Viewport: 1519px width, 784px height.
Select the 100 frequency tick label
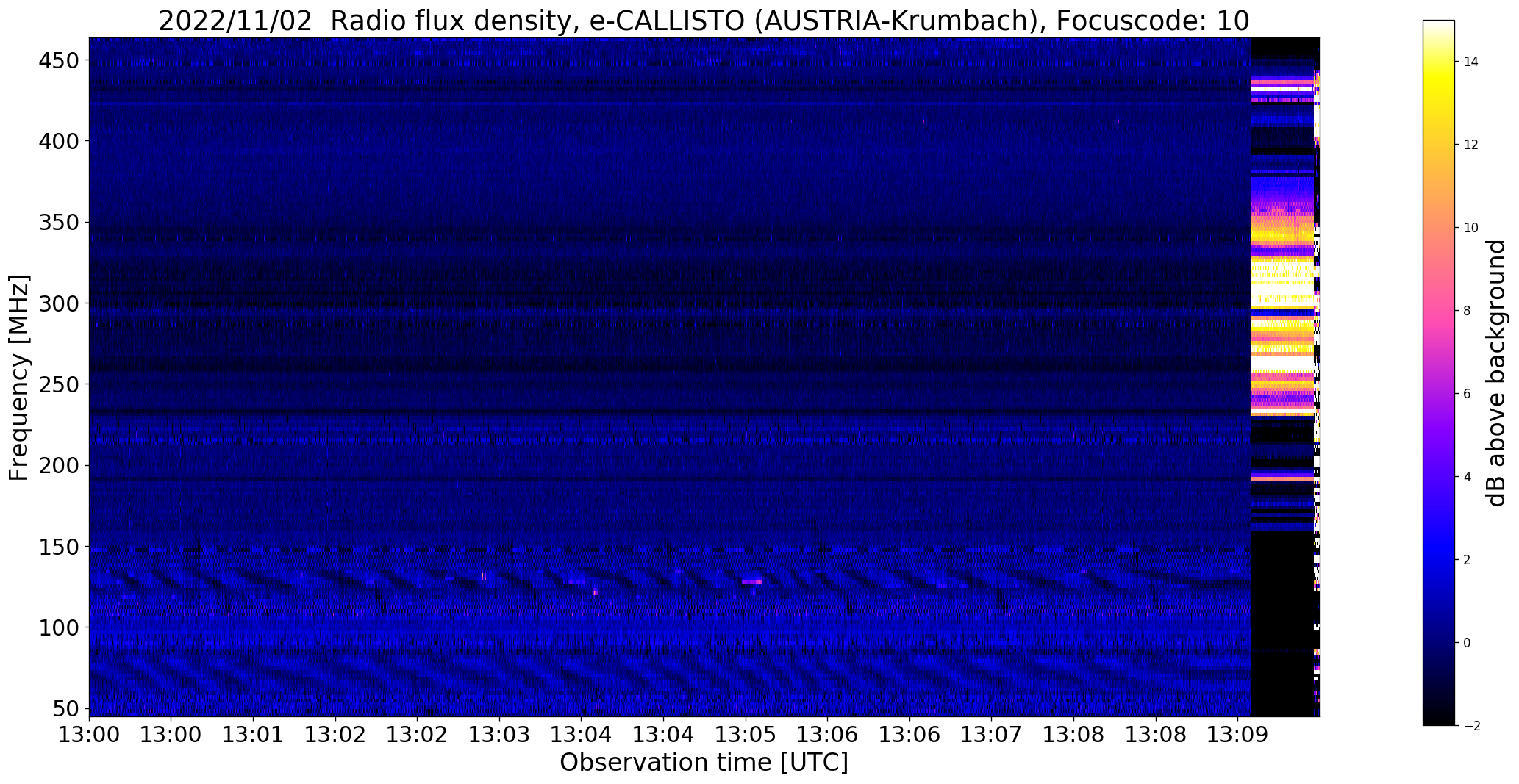point(58,627)
